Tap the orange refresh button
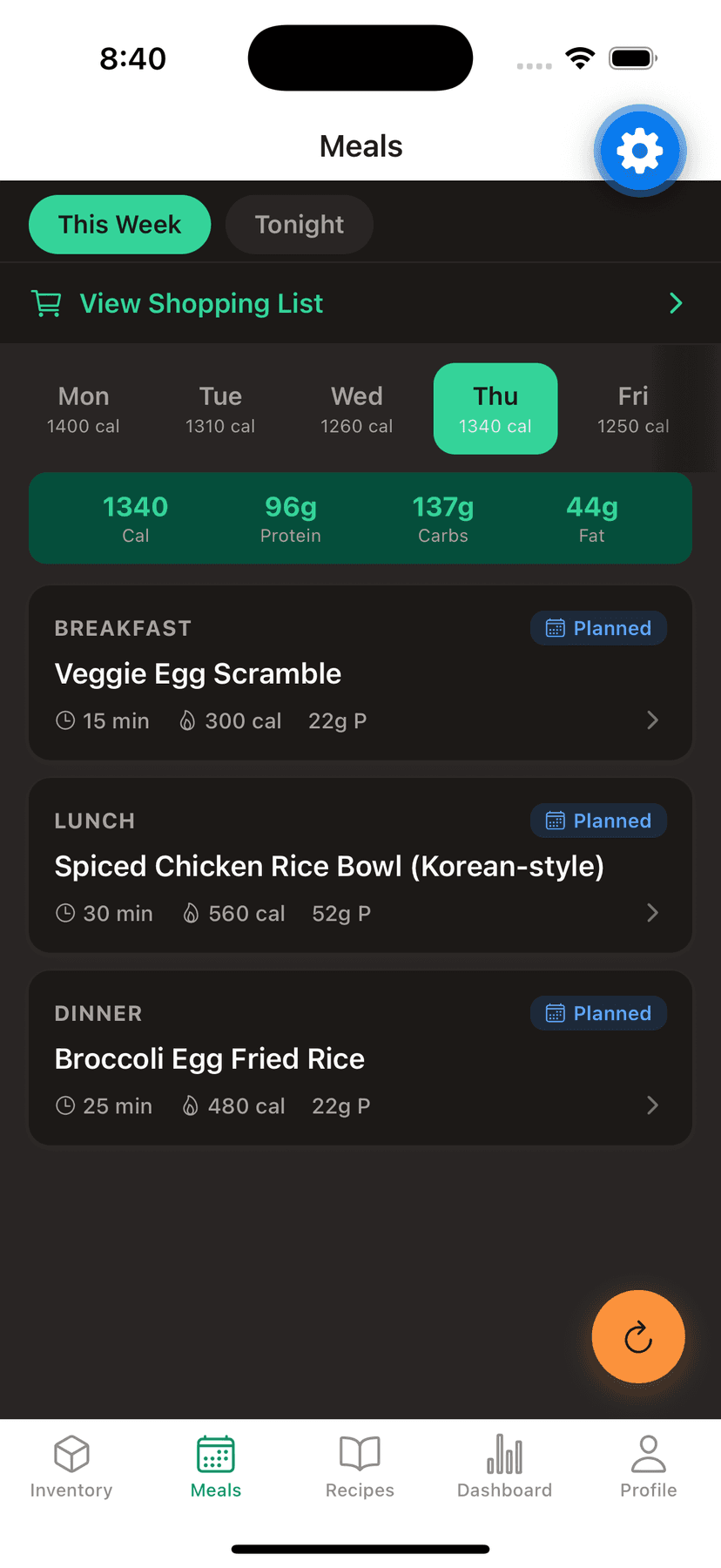The width and height of the screenshot is (721, 1568). click(638, 1336)
